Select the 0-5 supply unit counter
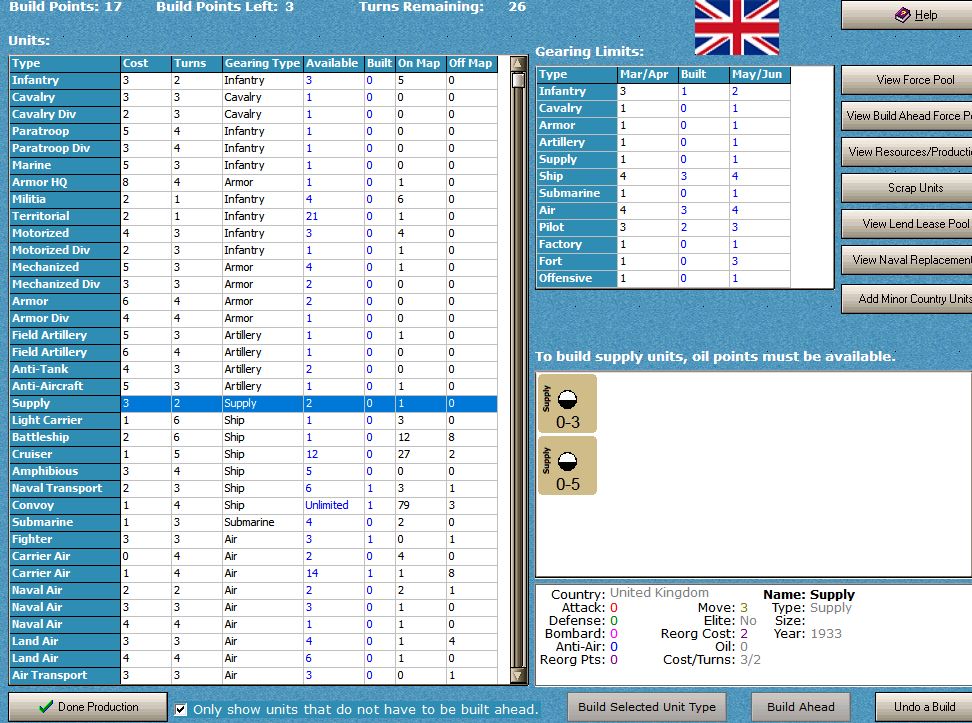The height and width of the screenshot is (723, 972). pyautogui.click(x=567, y=466)
